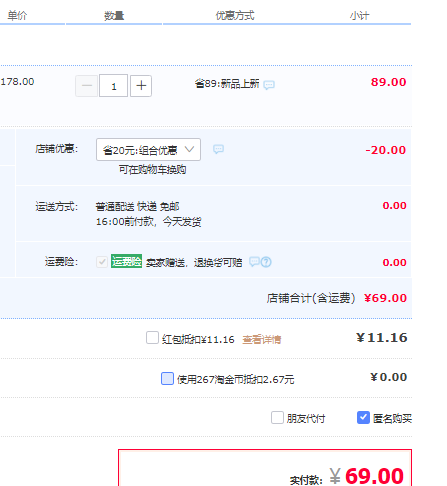
Task: Uncheck the 匿名购买 checkbox
Action: [363, 417]
